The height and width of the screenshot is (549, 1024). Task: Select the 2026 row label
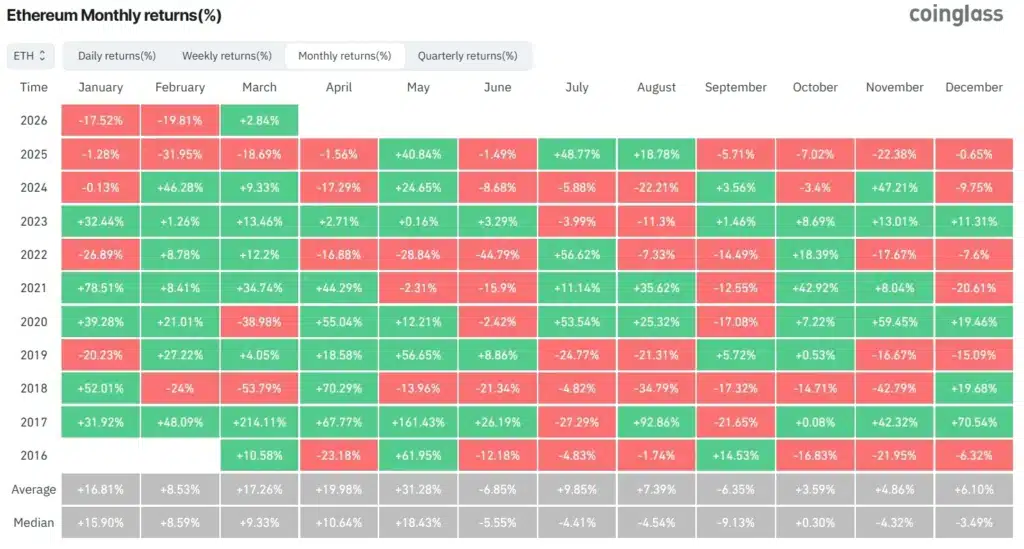point(34,121)
